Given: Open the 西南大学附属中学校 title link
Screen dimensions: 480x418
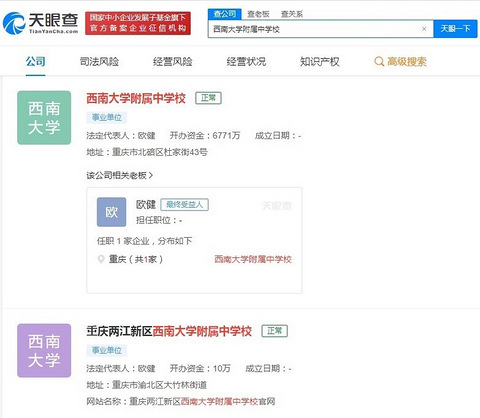Looking at the screenshot, I should point(136,98).
